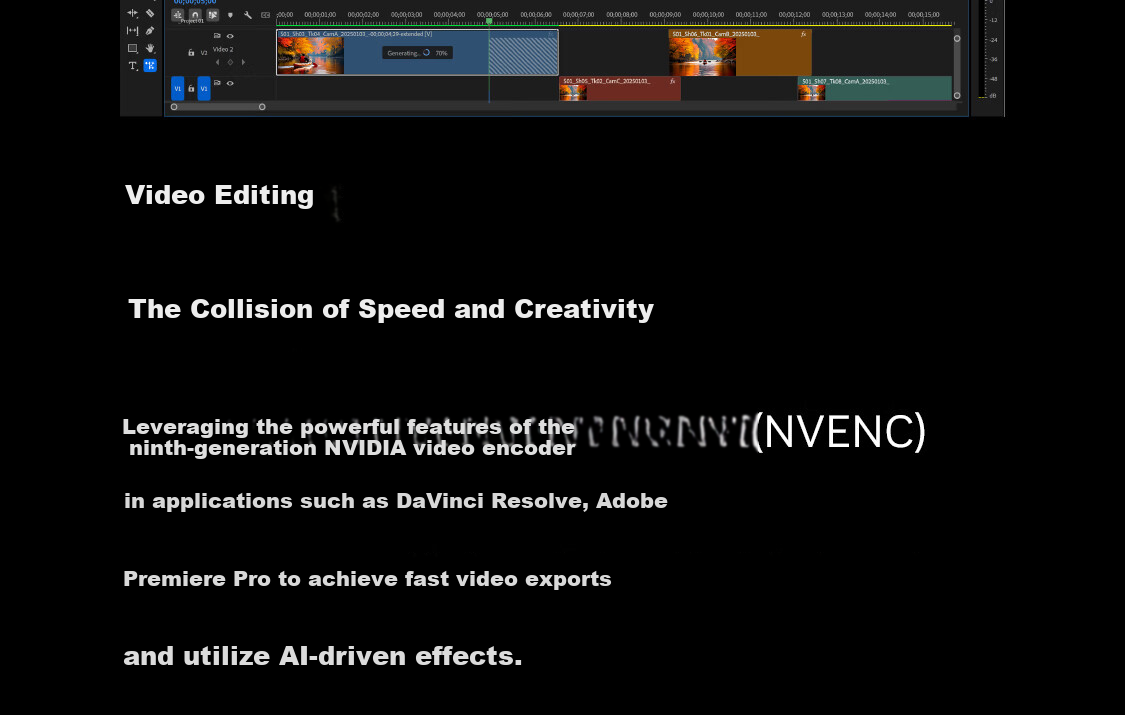The image size is (1125, 715).
Task: Click fx badge on S01_Sh05 clip
Action: pos(672,81)
